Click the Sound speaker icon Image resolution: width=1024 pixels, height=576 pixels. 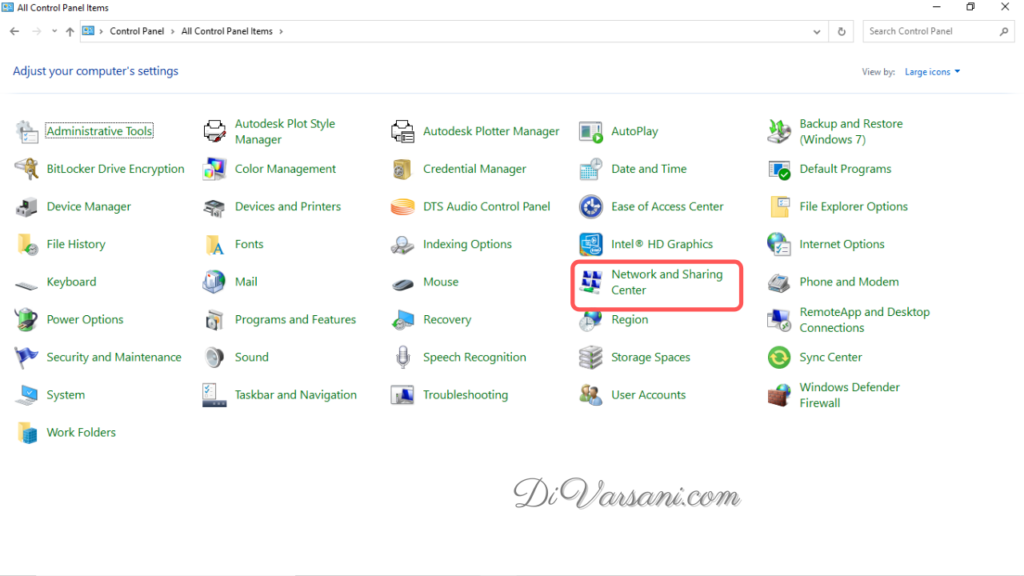[x=215, y=357]
